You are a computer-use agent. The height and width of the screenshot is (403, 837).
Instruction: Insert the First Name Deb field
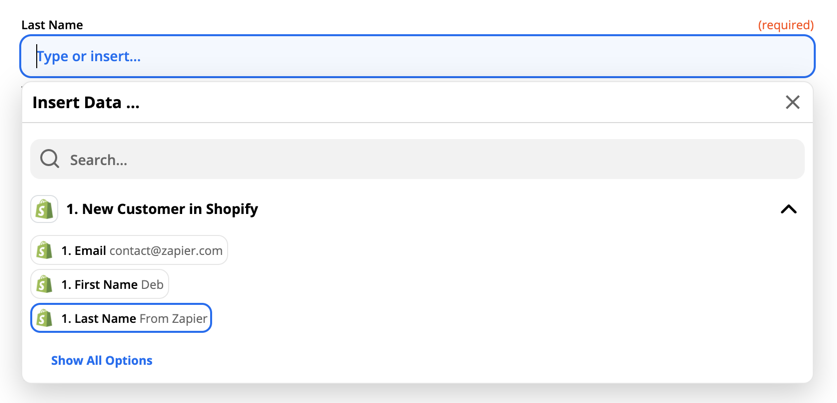click(100, 285)
